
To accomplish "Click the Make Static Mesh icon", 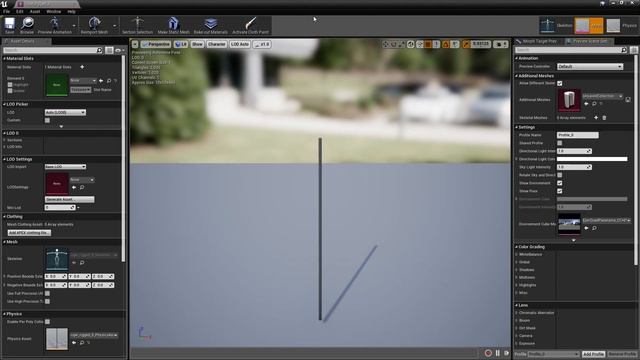I will click(173, 25).
